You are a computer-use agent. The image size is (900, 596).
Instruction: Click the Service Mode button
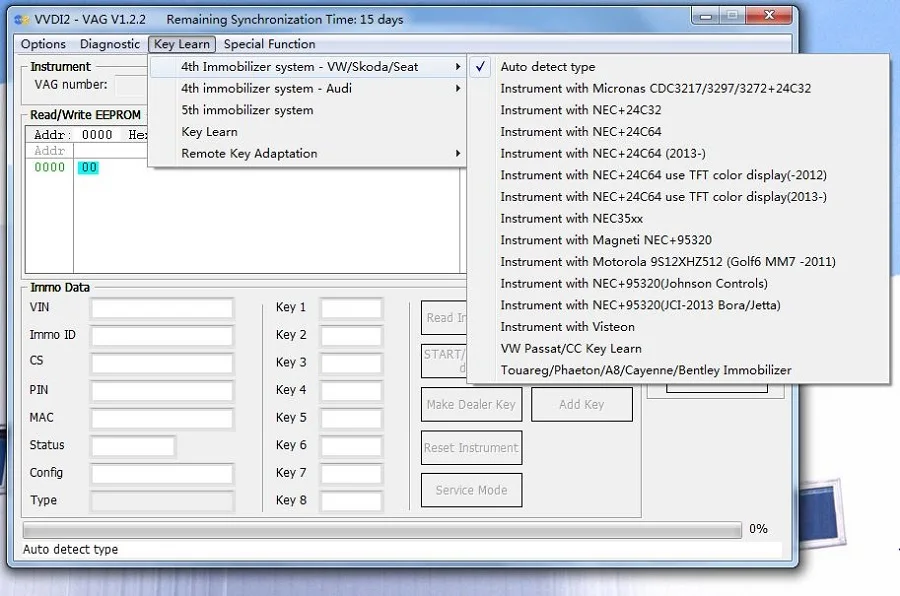click(x=471, y=490)
